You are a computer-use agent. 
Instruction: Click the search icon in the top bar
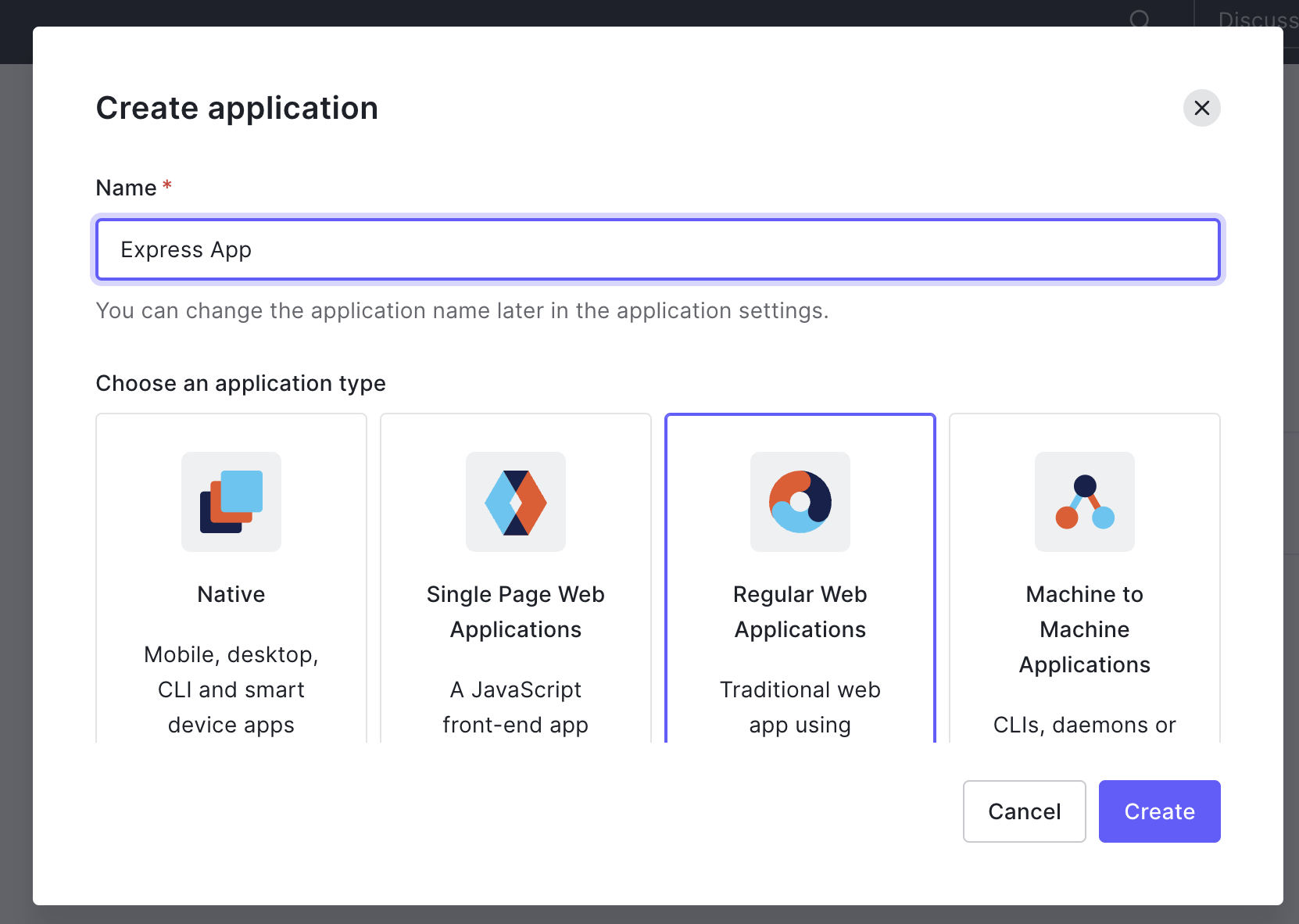coord(1140,19)
